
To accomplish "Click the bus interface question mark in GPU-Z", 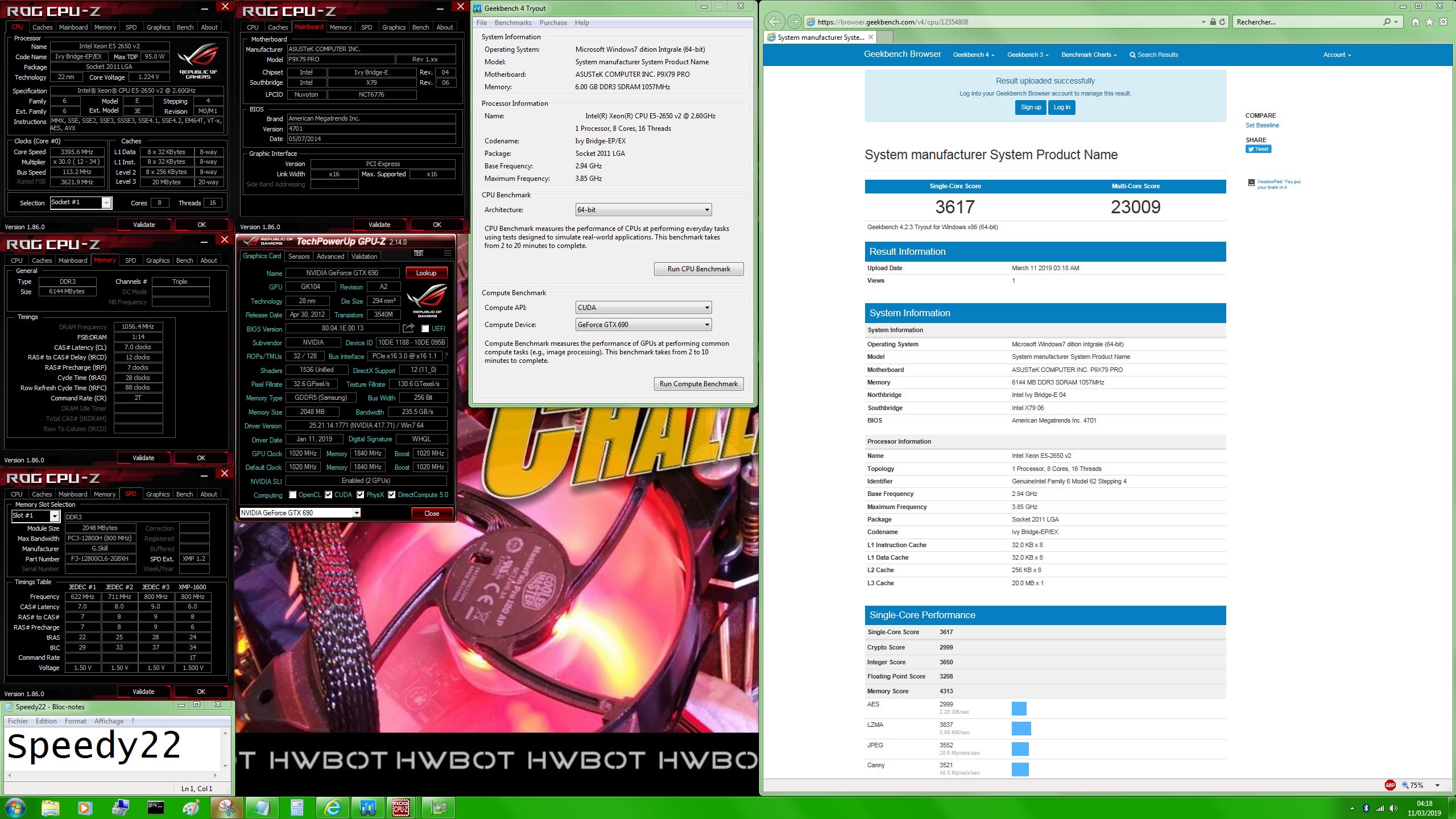I will click(446, 356).
